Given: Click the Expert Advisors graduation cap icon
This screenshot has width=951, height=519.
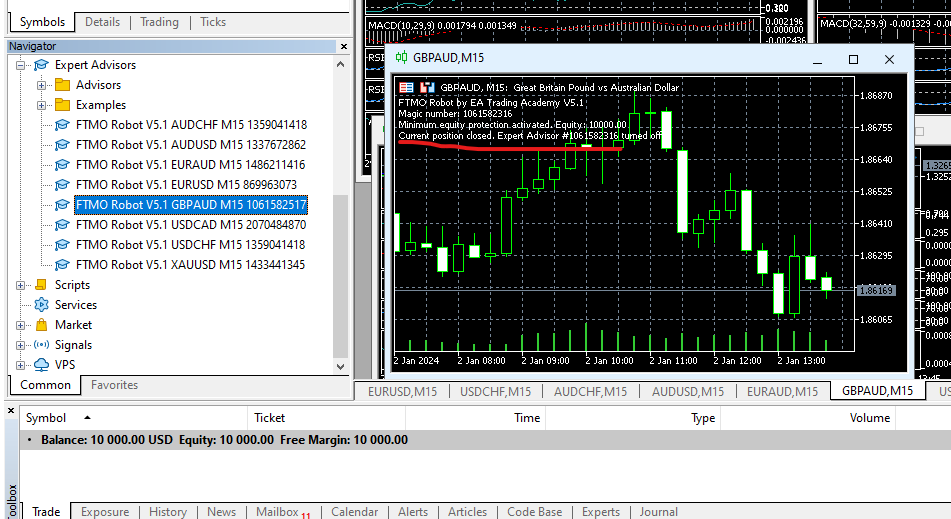Looking at the screenshot, I should (x=41, y=65).
